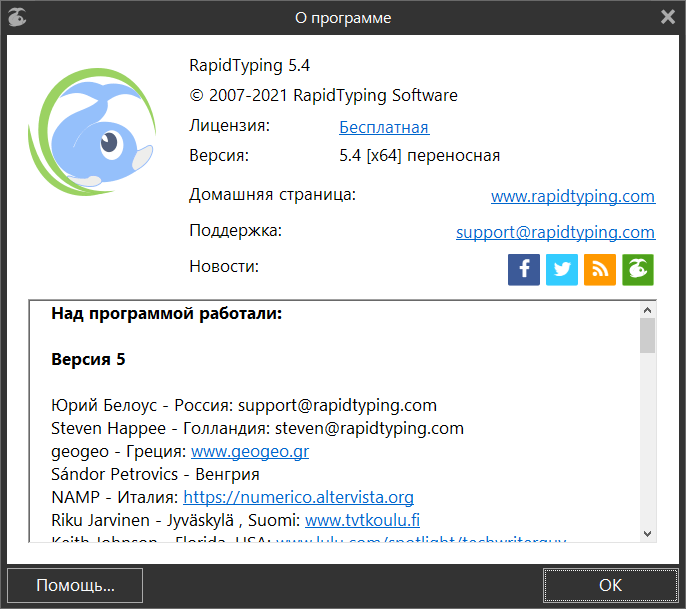Close the О программе dialog
686x609 pixels.
tap(668, 18)
